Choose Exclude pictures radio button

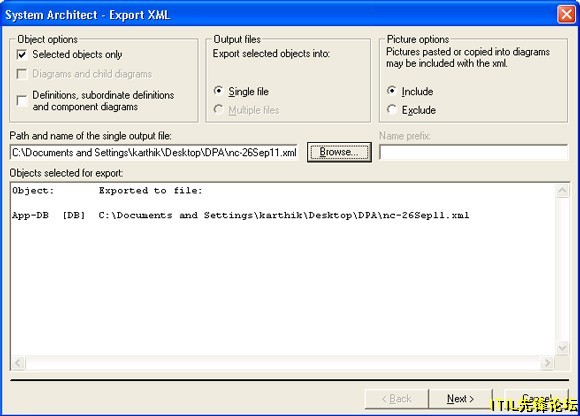[392, 109]
